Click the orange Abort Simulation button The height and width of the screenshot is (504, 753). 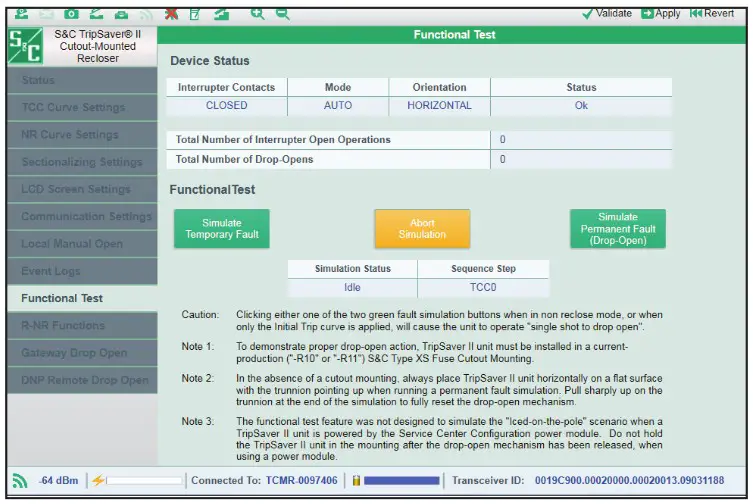(x=422, y=229)
